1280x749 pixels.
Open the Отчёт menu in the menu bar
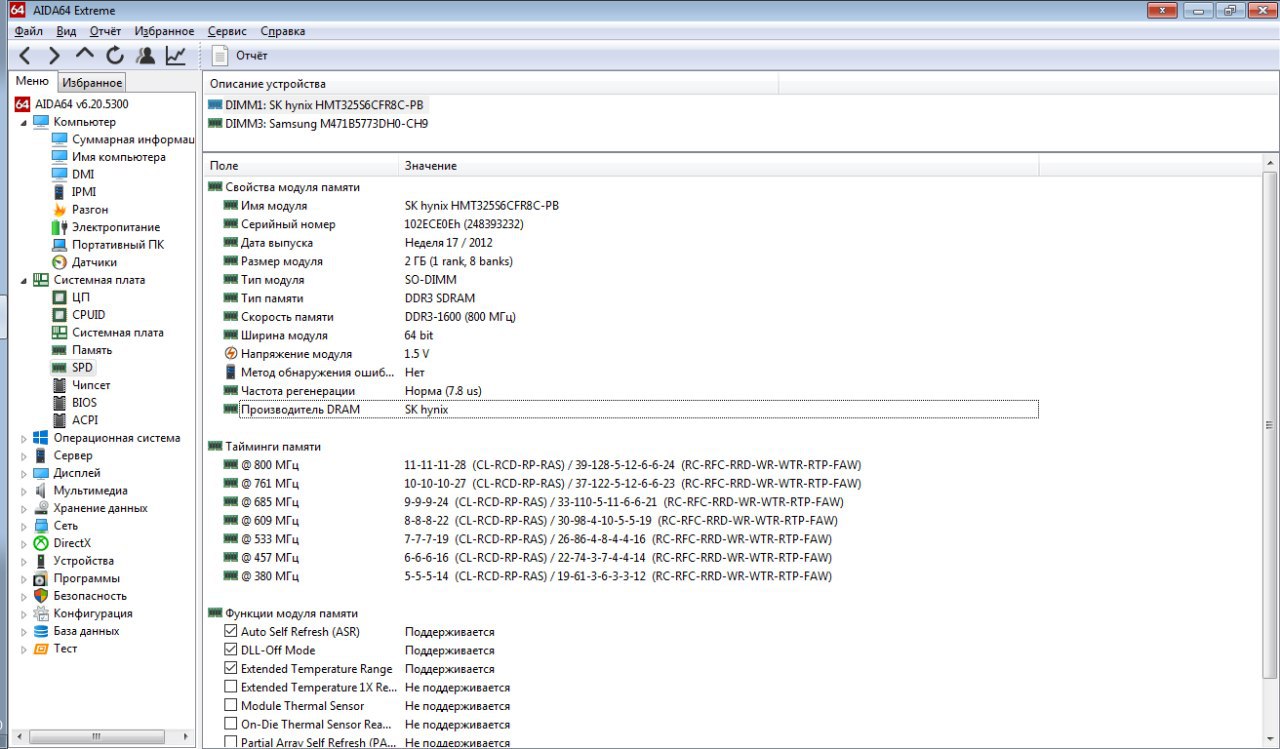click(x=105, y=31)
